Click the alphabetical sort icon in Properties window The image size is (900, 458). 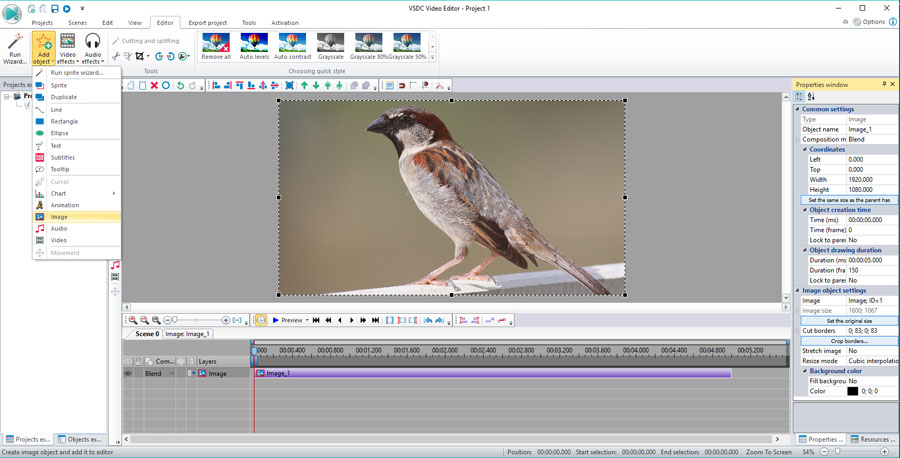[811, 96]
